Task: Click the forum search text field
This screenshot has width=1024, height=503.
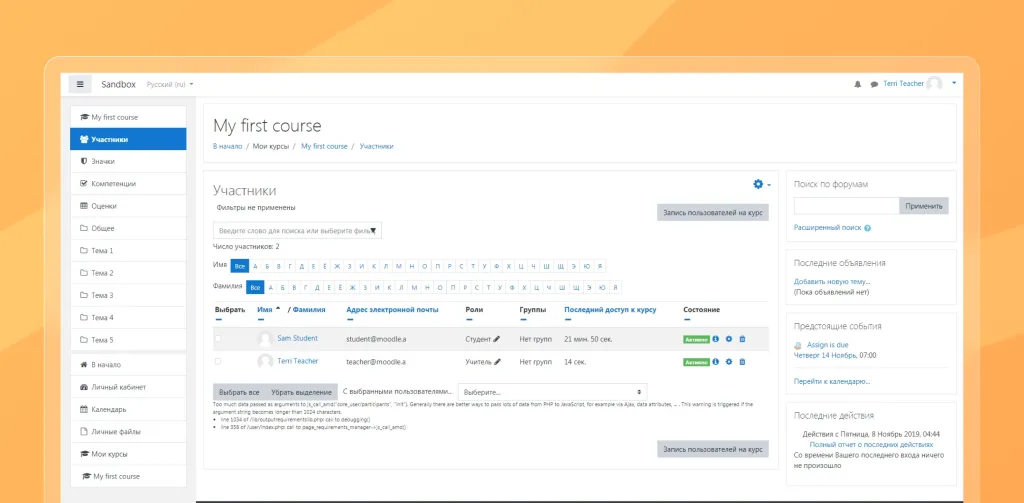Action: (x=846, y=206)
